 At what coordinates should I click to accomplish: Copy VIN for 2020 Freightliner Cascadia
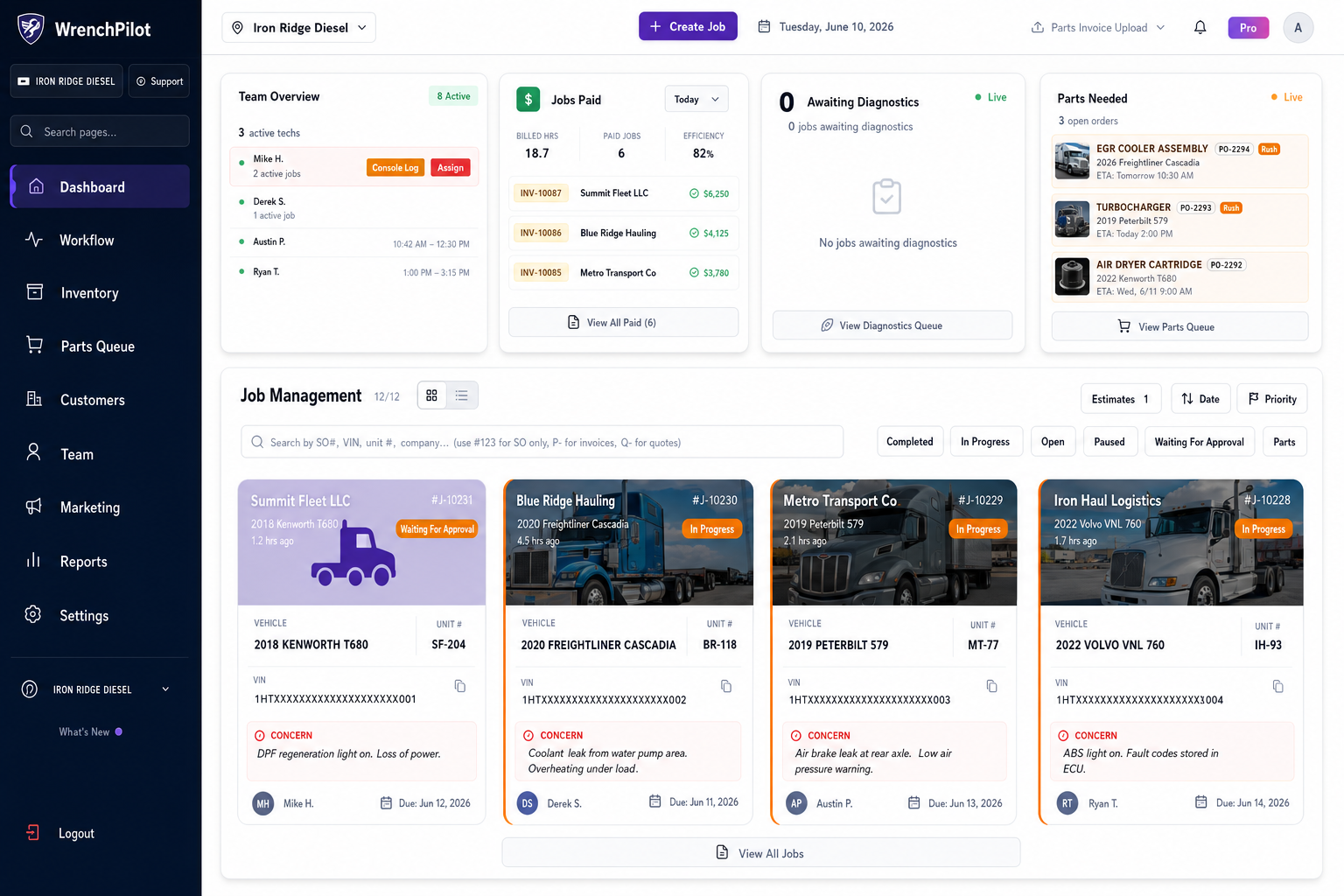pos(725,686)
